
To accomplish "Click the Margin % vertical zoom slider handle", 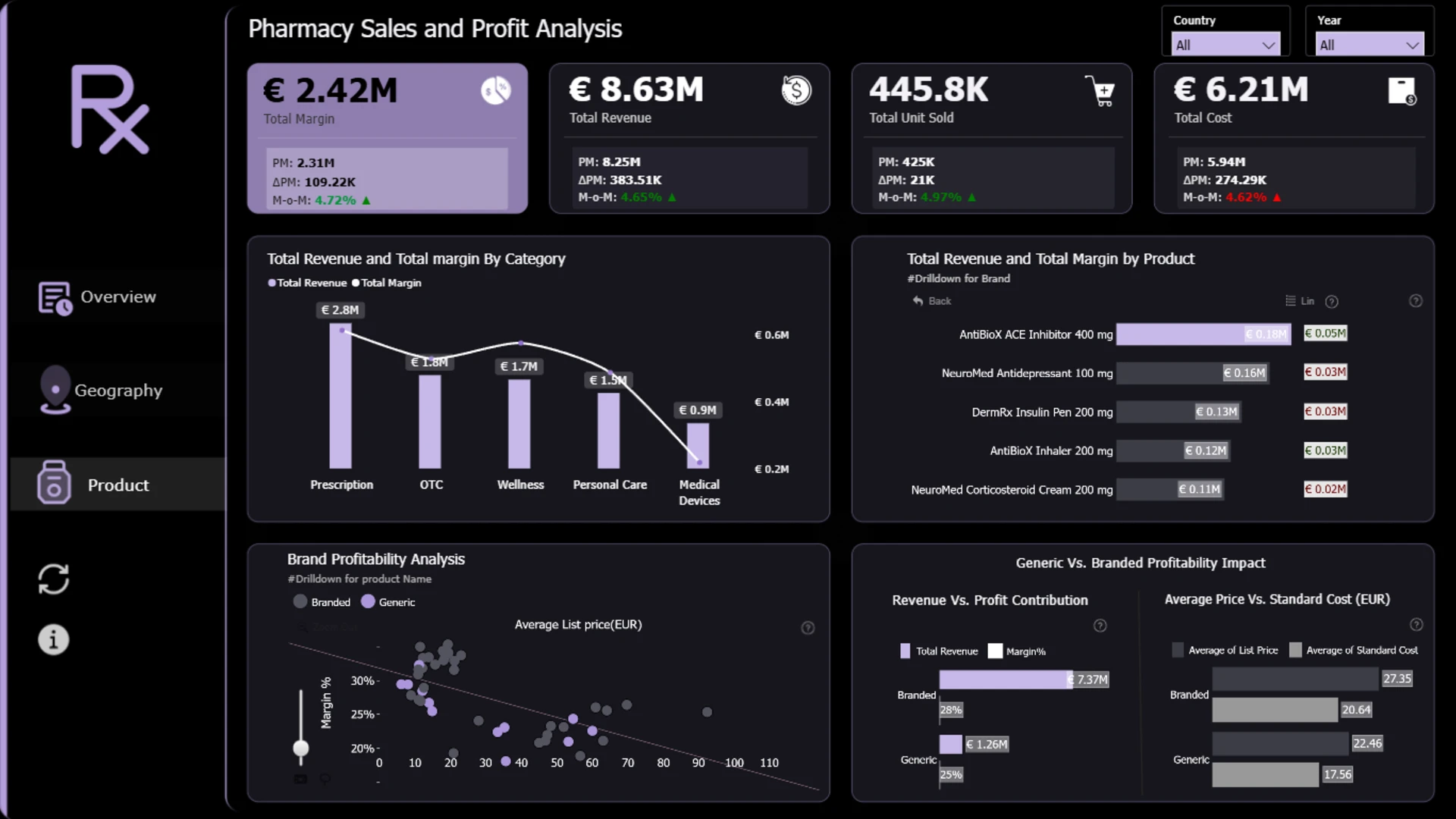I will [301, 749].
